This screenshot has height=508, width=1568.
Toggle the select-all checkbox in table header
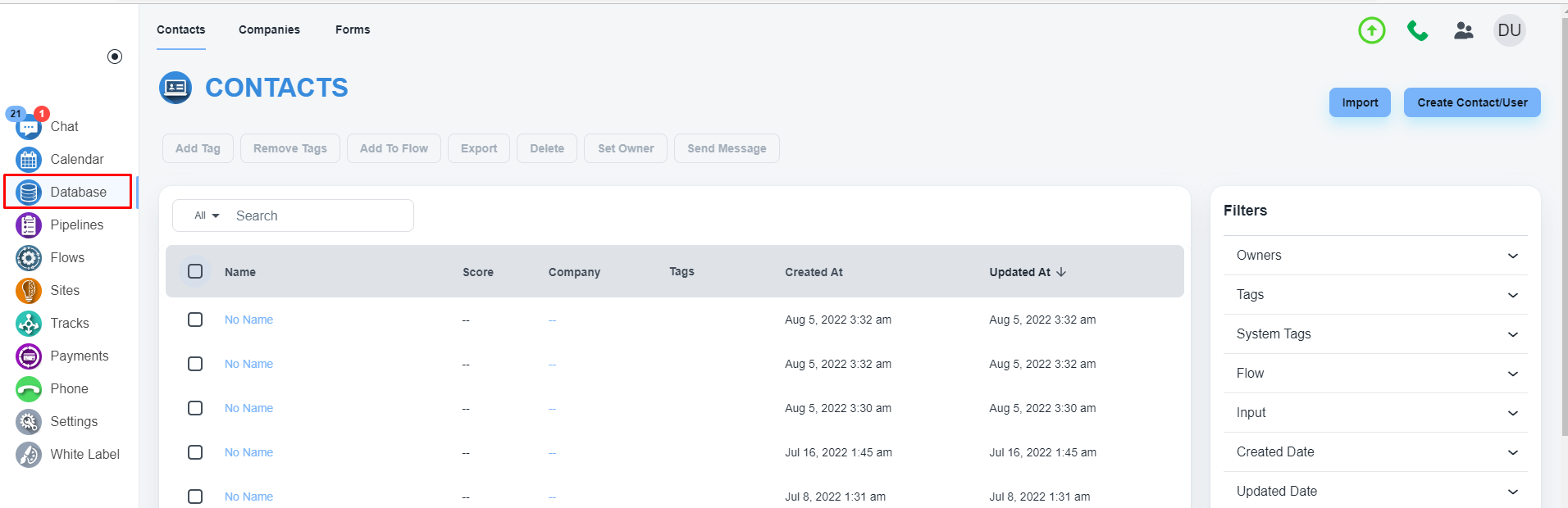[195, 271]
